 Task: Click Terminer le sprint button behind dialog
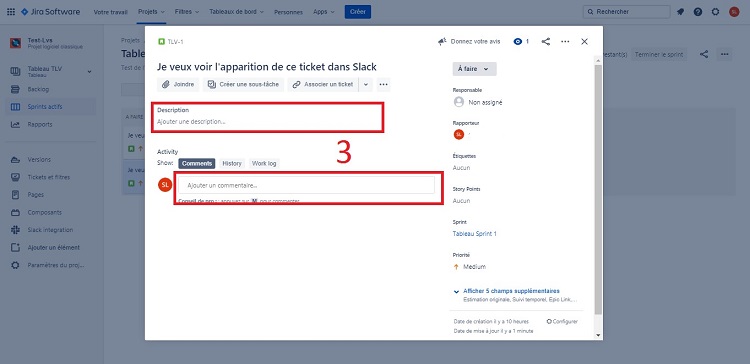pos(659,55)
